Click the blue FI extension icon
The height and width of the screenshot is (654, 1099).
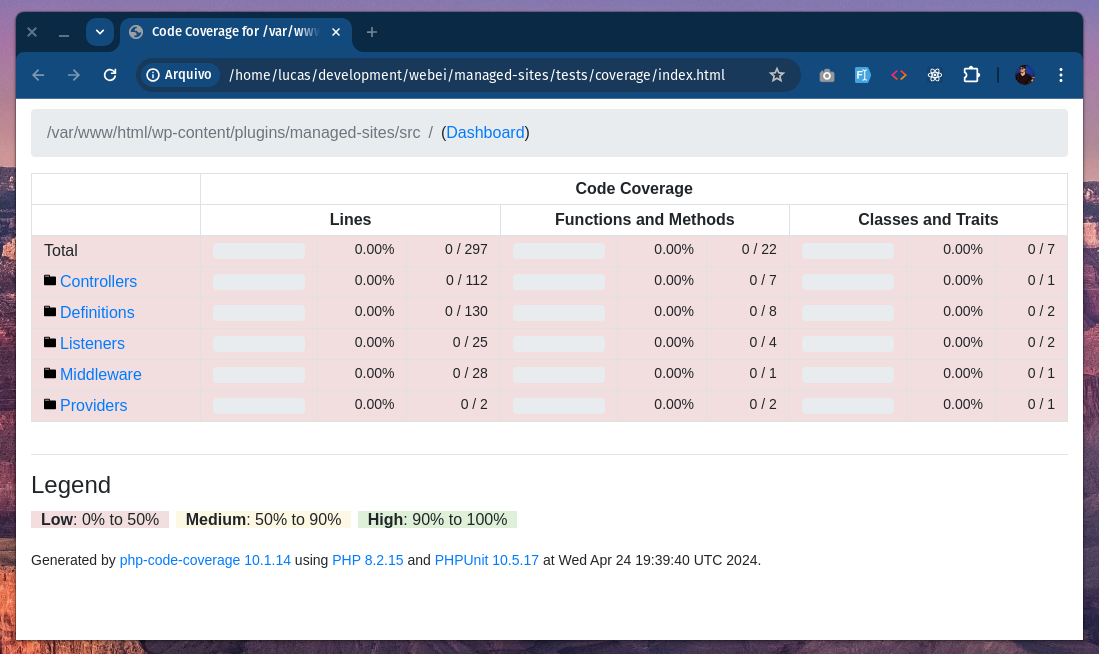point(863,75)
